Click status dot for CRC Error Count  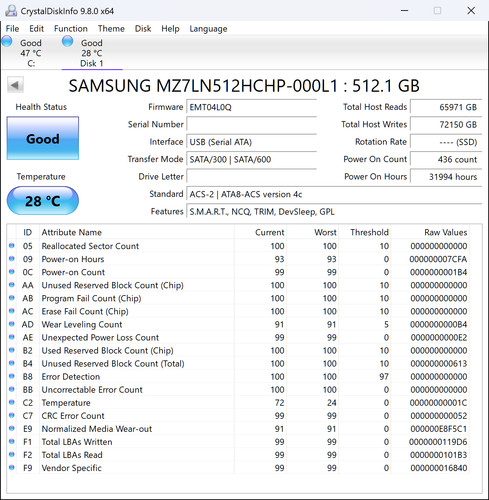click(x=12, y=415)
